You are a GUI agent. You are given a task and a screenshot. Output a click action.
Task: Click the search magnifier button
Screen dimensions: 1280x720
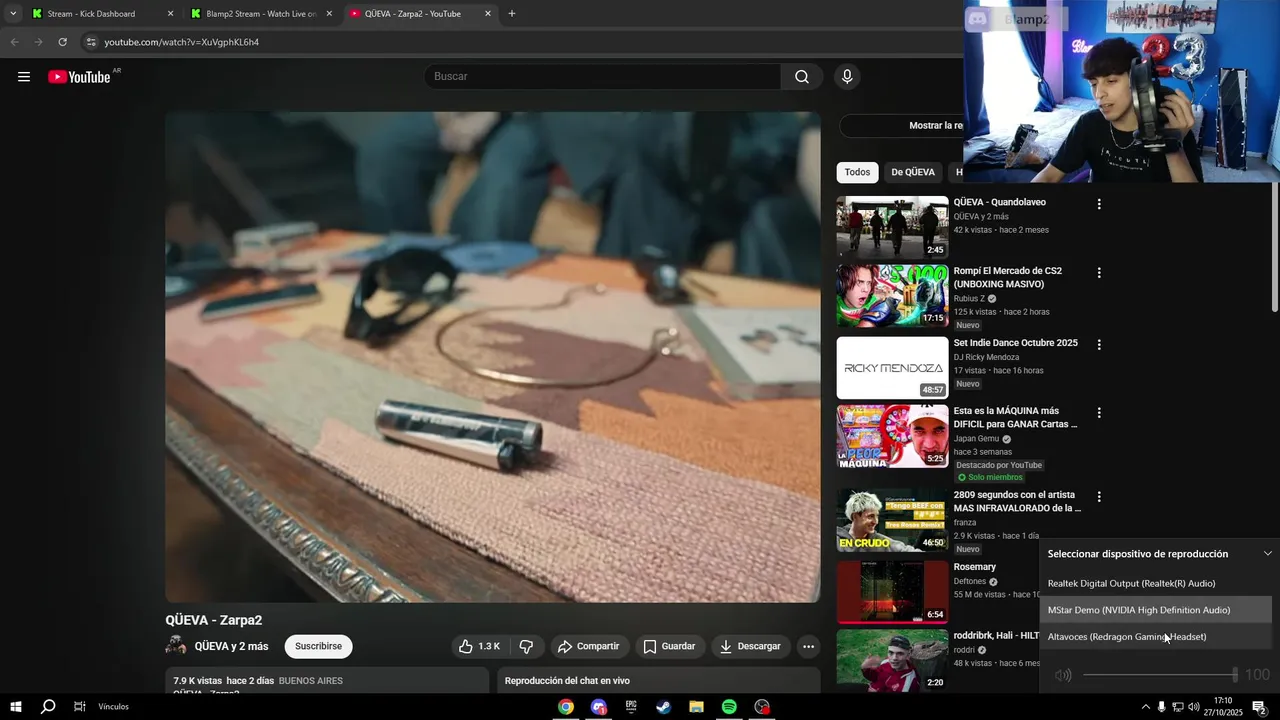coord(802,77)
